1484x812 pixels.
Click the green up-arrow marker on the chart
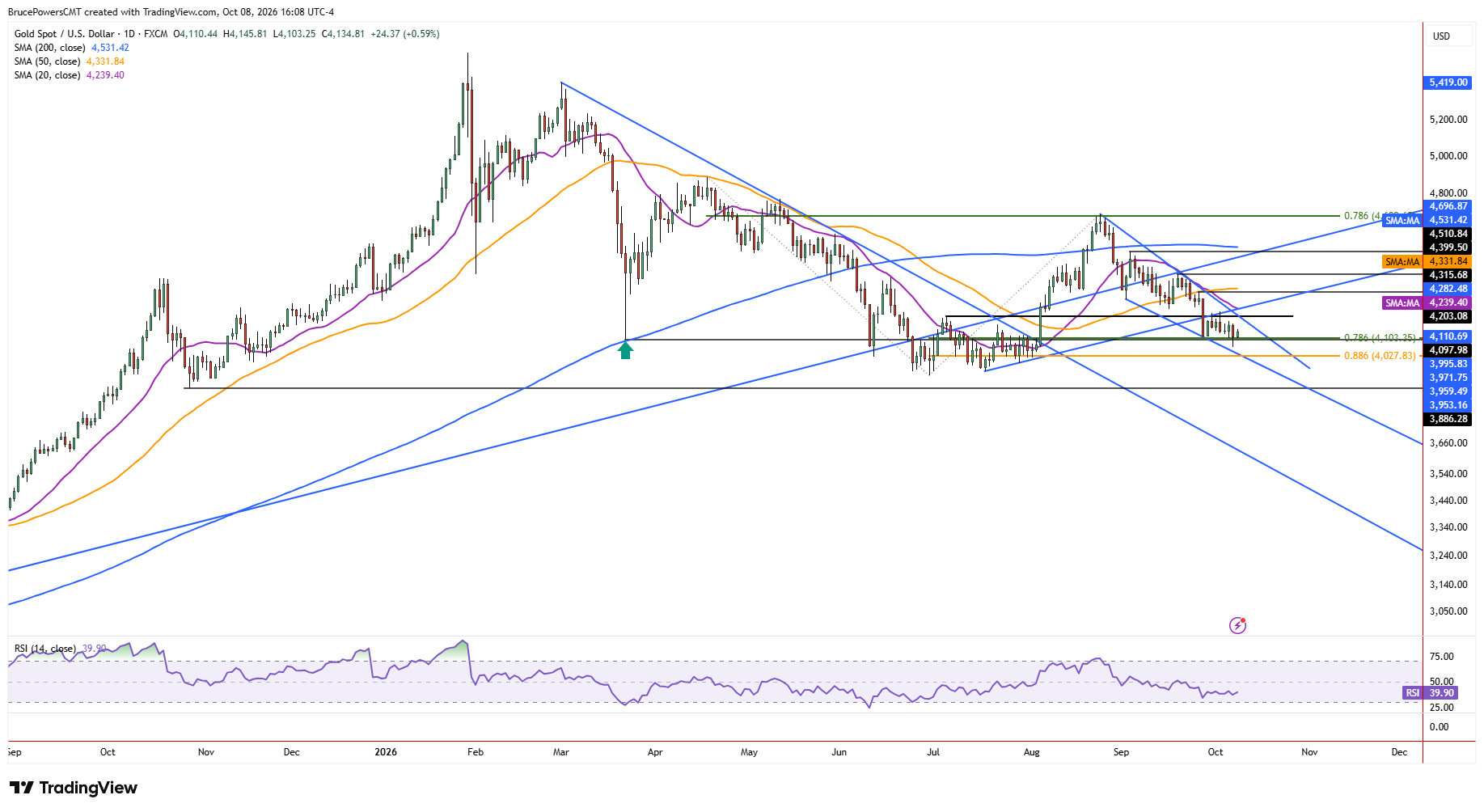tap(625, 350)
